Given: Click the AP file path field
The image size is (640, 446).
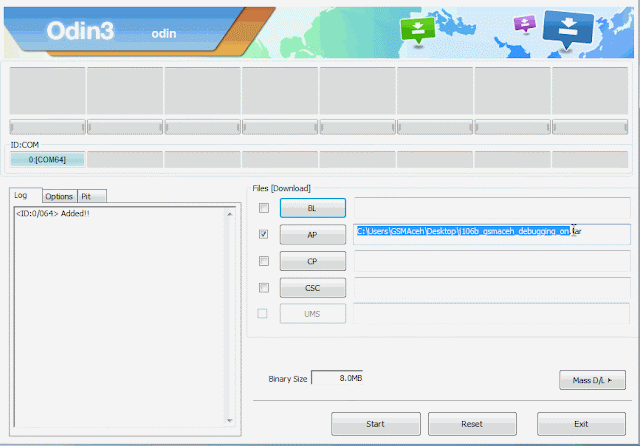Looking at the screenshot, I should pos(492,234).
